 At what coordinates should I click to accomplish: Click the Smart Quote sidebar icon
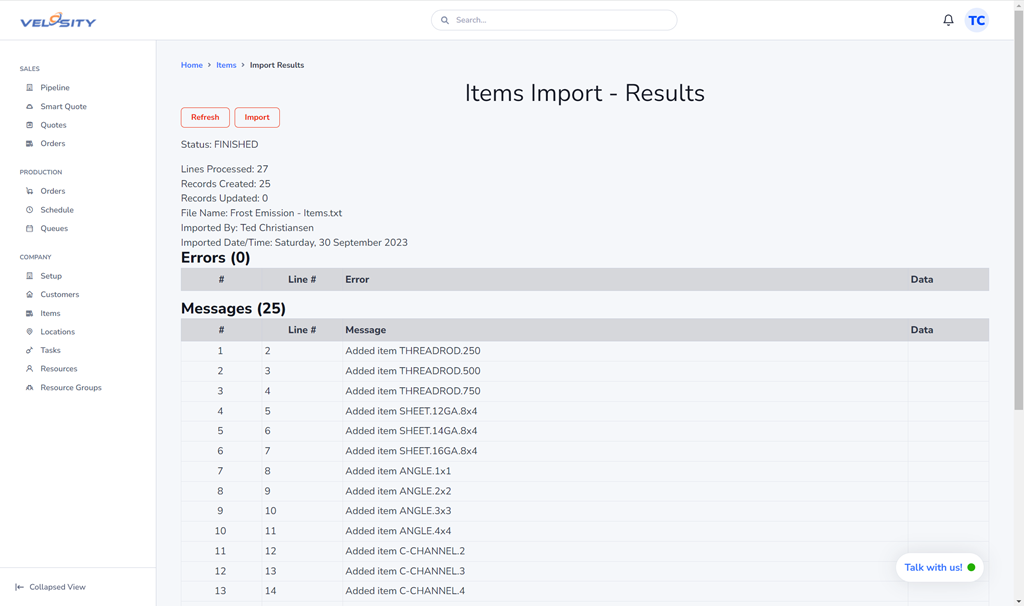click(29, 106)
